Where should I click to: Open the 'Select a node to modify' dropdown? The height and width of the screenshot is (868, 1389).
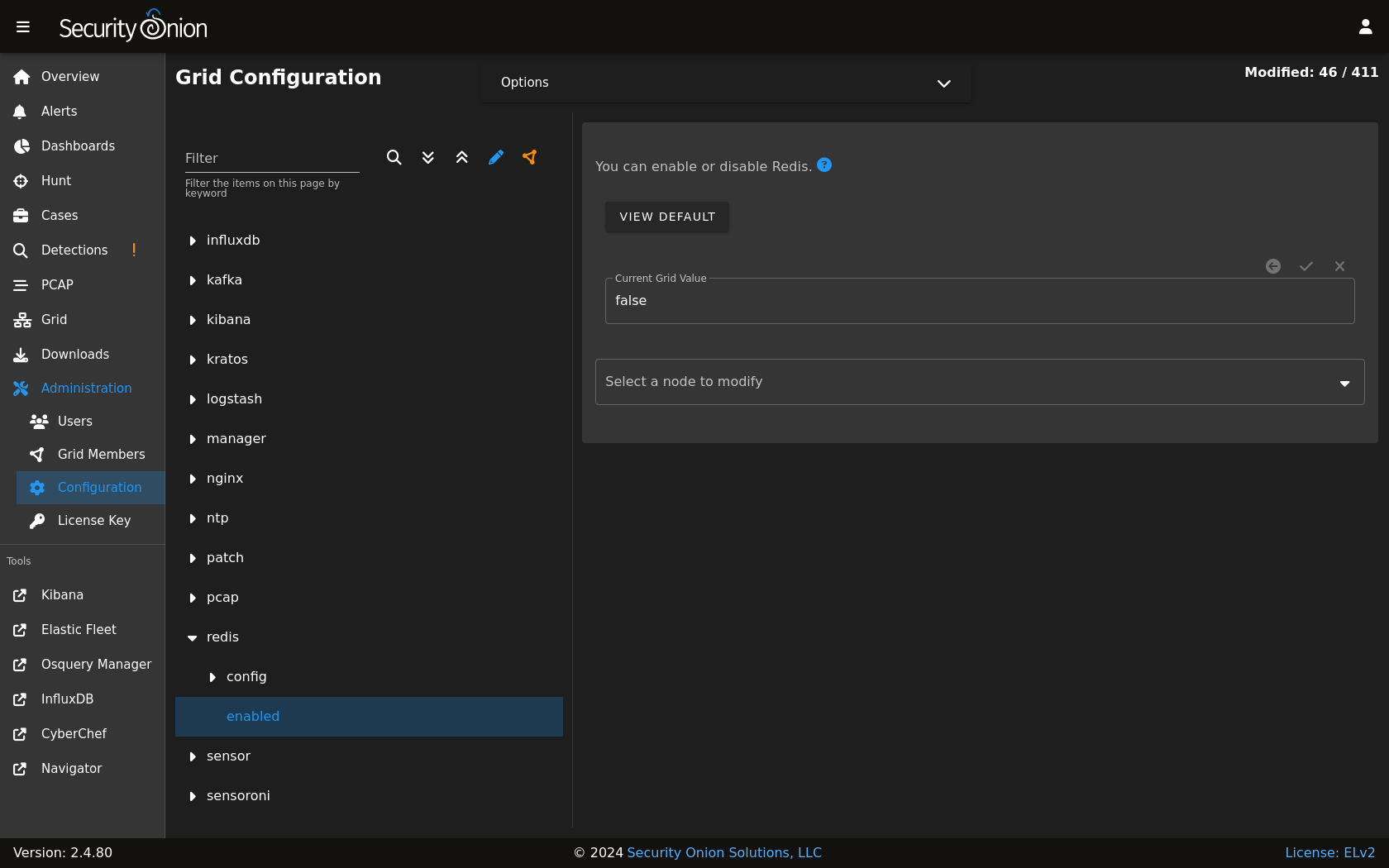(980, 382)
